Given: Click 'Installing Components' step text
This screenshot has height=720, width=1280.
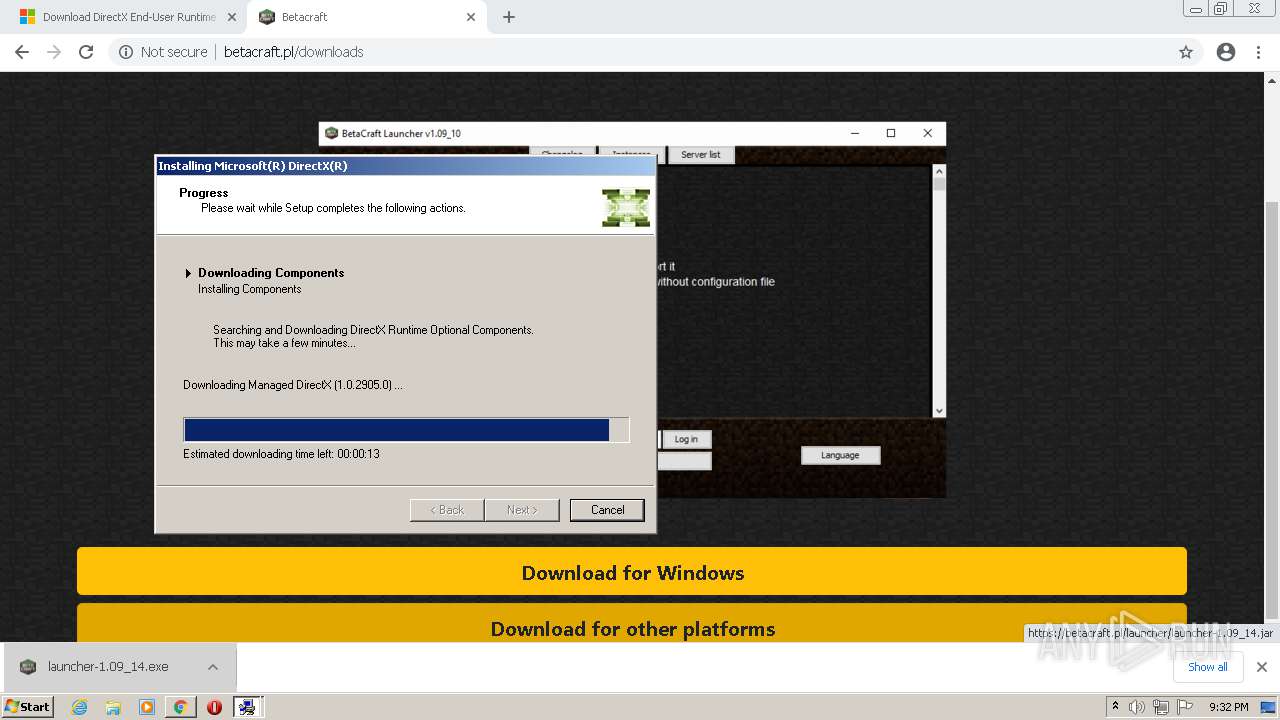Looking at the screenshot, I should tap(250, 289).
